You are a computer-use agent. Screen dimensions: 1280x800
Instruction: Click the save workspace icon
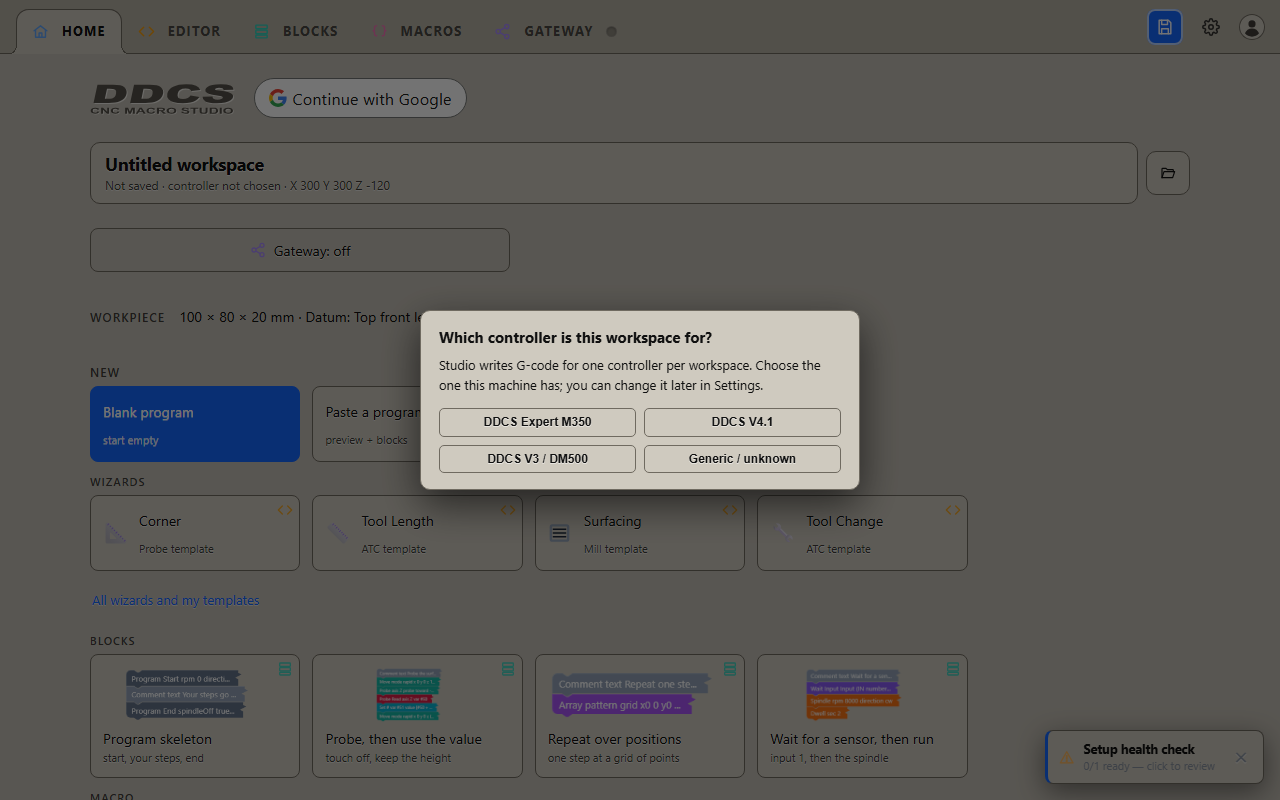(1165, 28)
